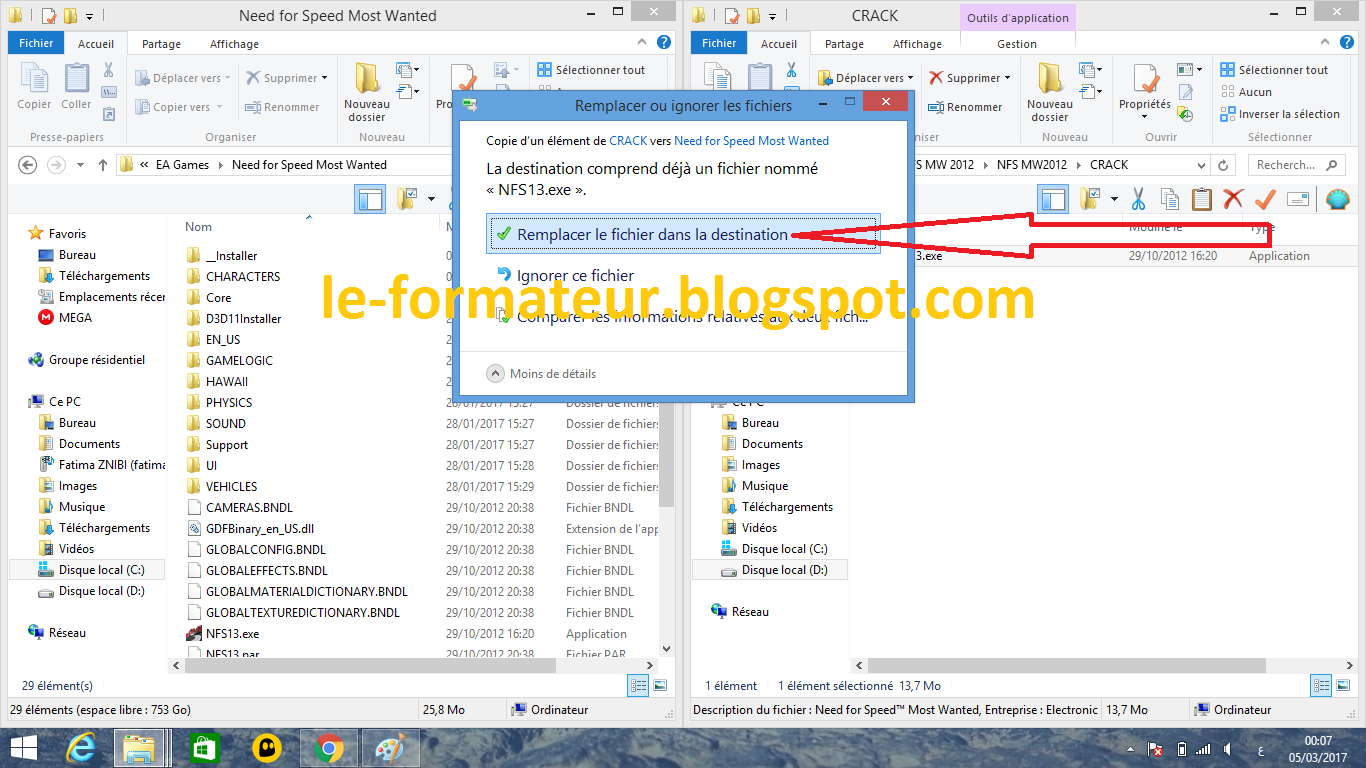
Task: Choose Remplacer le fichier dans la destination
Action: click(x=683, y=234)
